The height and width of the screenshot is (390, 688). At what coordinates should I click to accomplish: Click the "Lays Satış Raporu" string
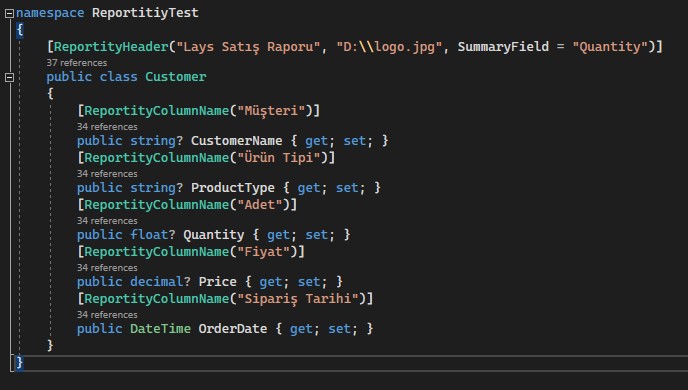pyautogui.click(x=248, y=47)
